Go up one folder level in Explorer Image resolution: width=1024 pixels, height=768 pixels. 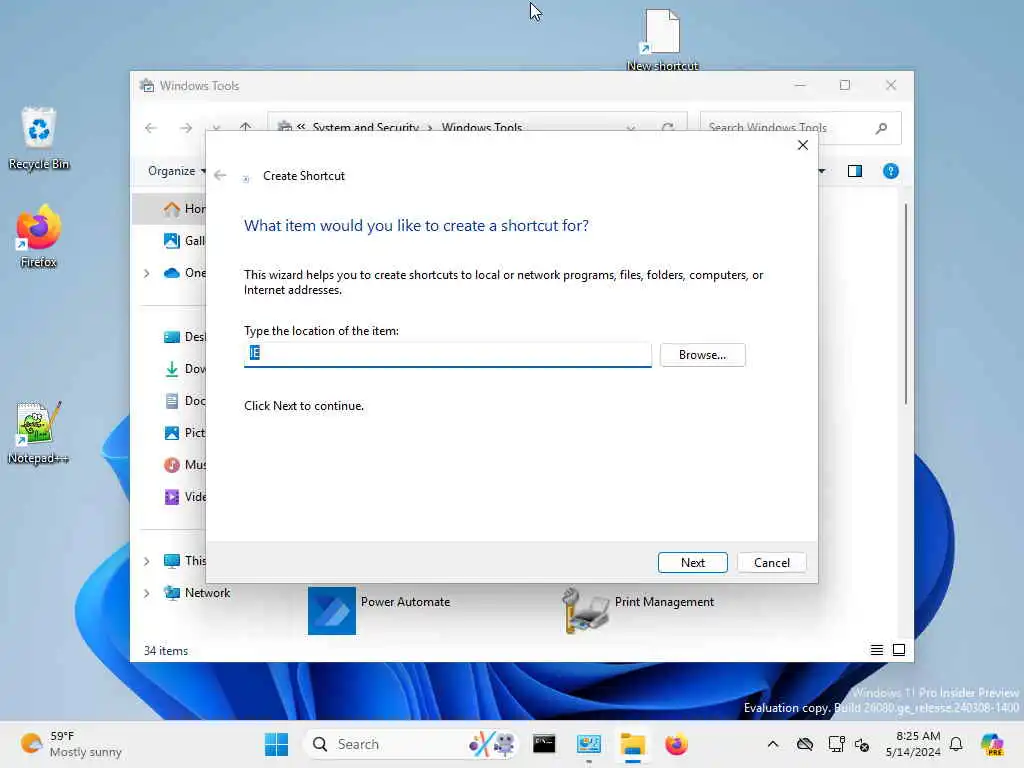click(245, 127)
